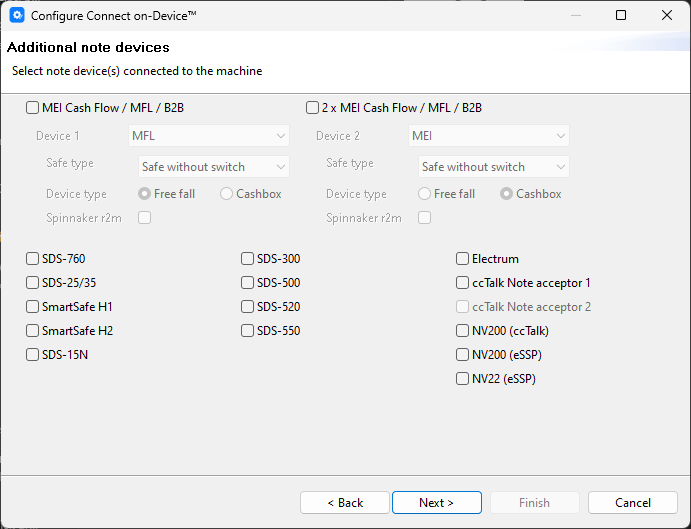This screenshot has width=691, height=529.
Task: Open the Device 2 MEI dropdown
Action: tap(488, 136)
